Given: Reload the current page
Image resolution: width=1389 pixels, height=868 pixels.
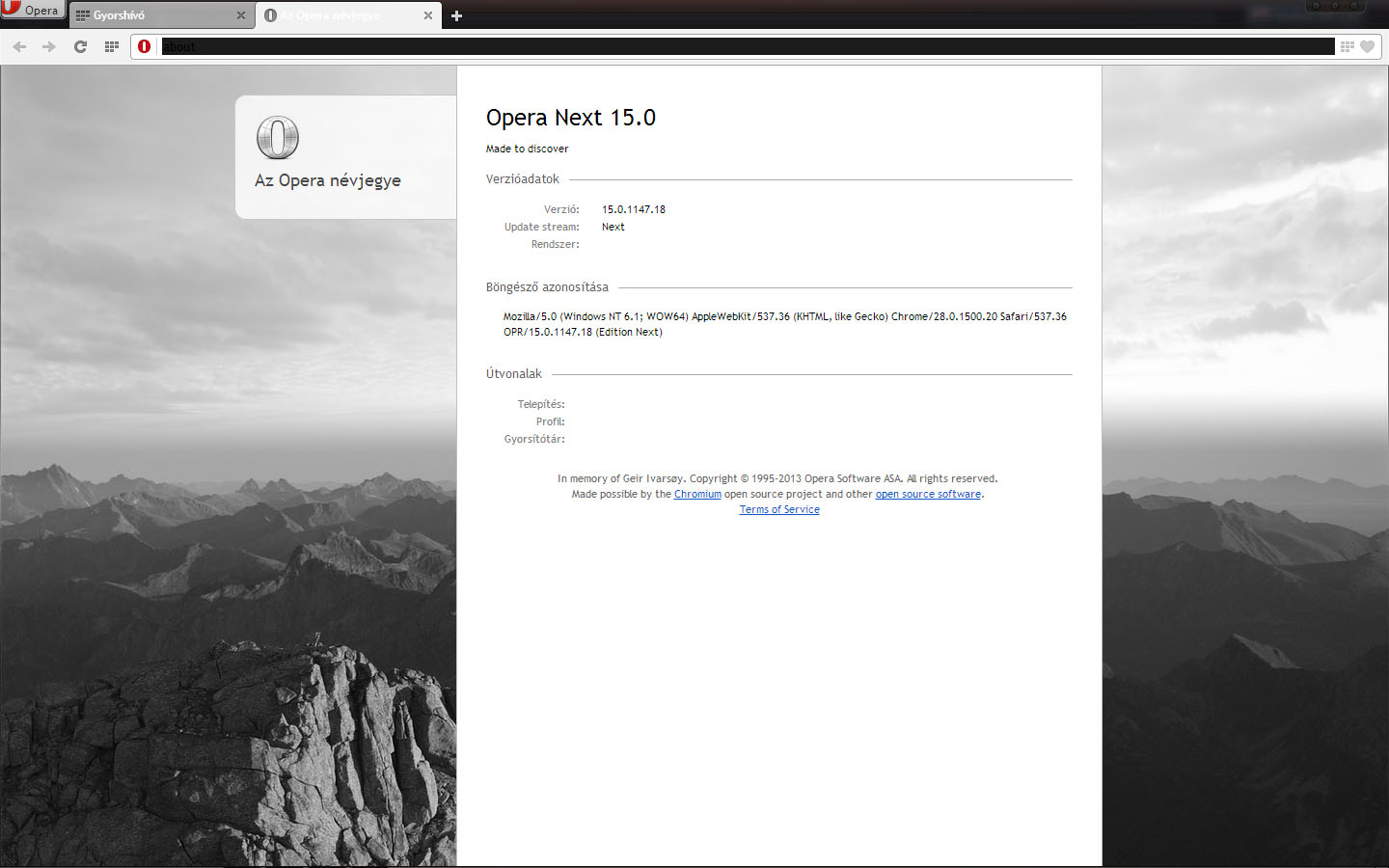Looking at the screenshot, I should point(80,46).
